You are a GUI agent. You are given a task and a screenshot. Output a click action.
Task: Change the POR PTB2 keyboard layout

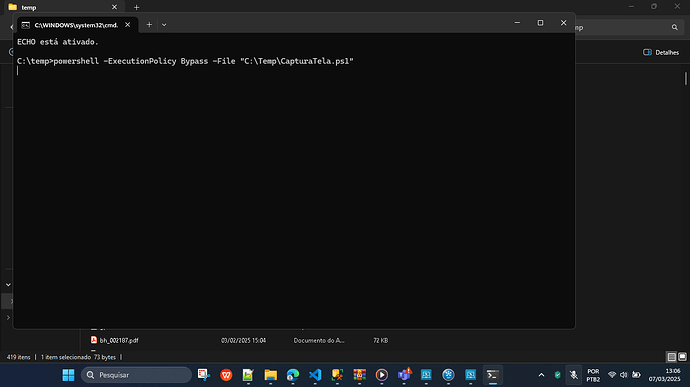pos(593,375)
